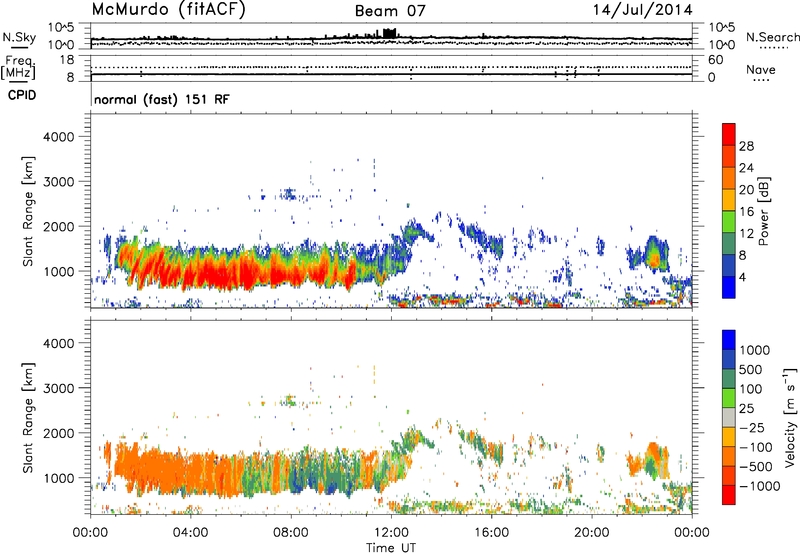
Task: Select the "N.Sky" legend label
Action: pyautogui.click(x=19, y=37)
